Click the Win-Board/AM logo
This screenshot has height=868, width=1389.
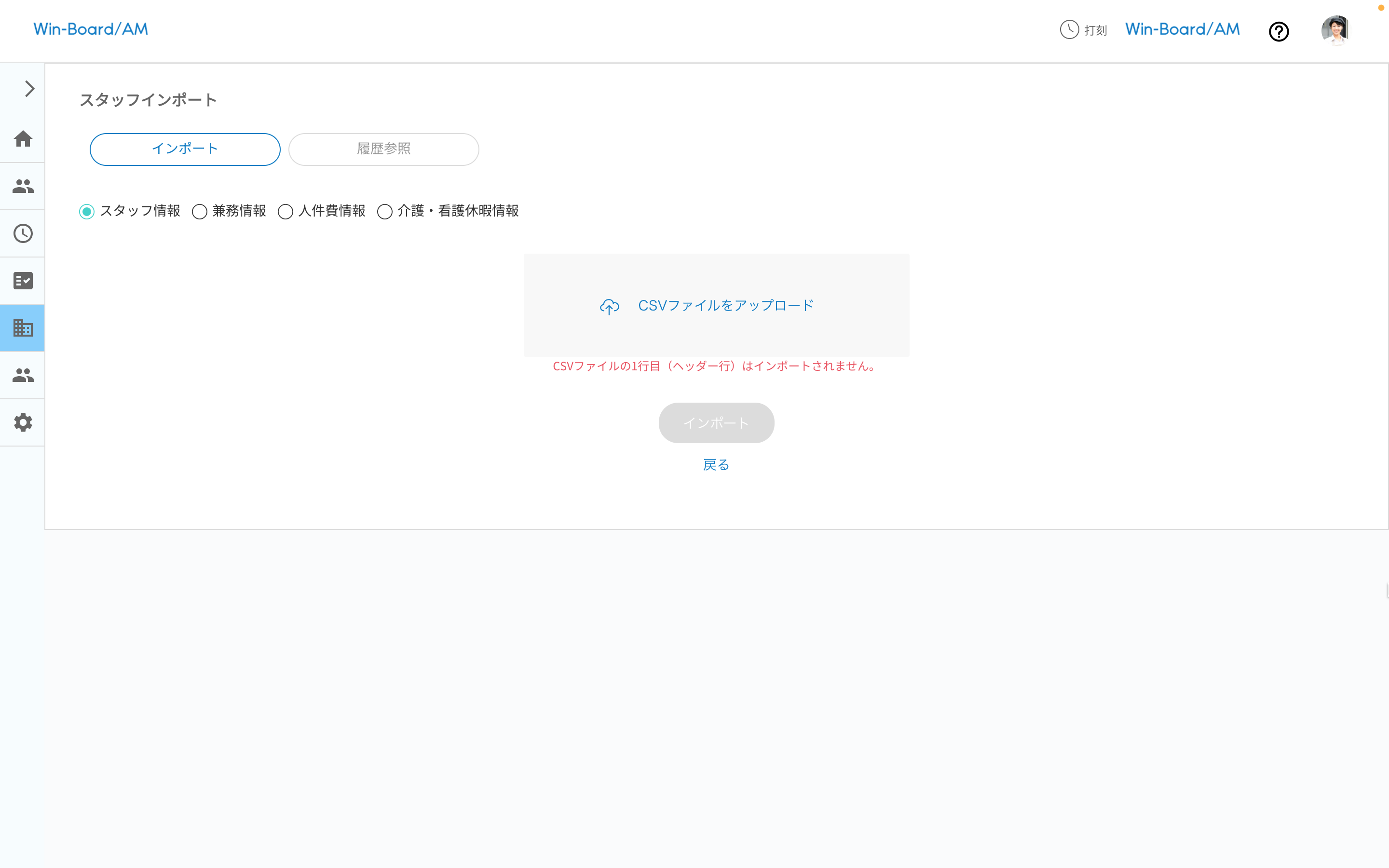(91, 29)
